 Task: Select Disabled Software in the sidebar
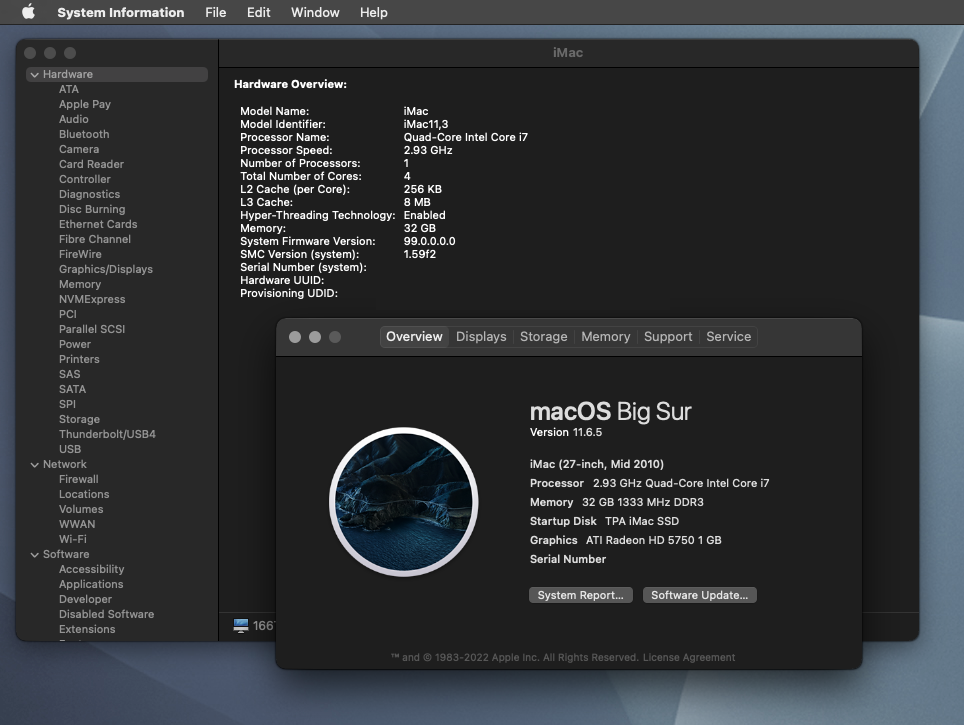[106, 614]
